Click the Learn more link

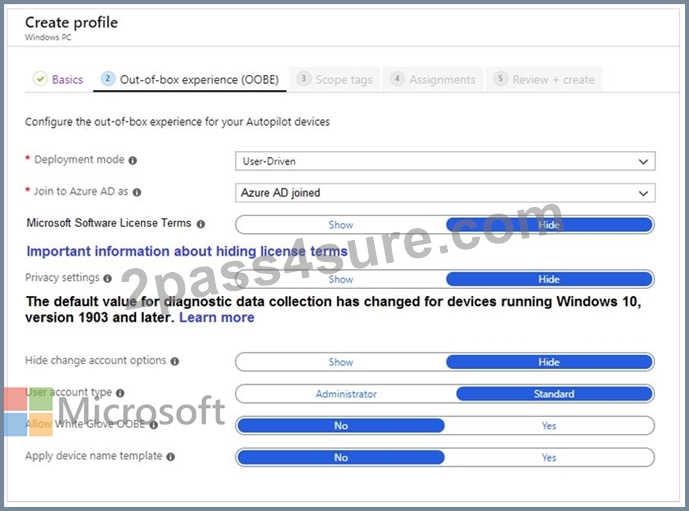click(x=217, y=317)
